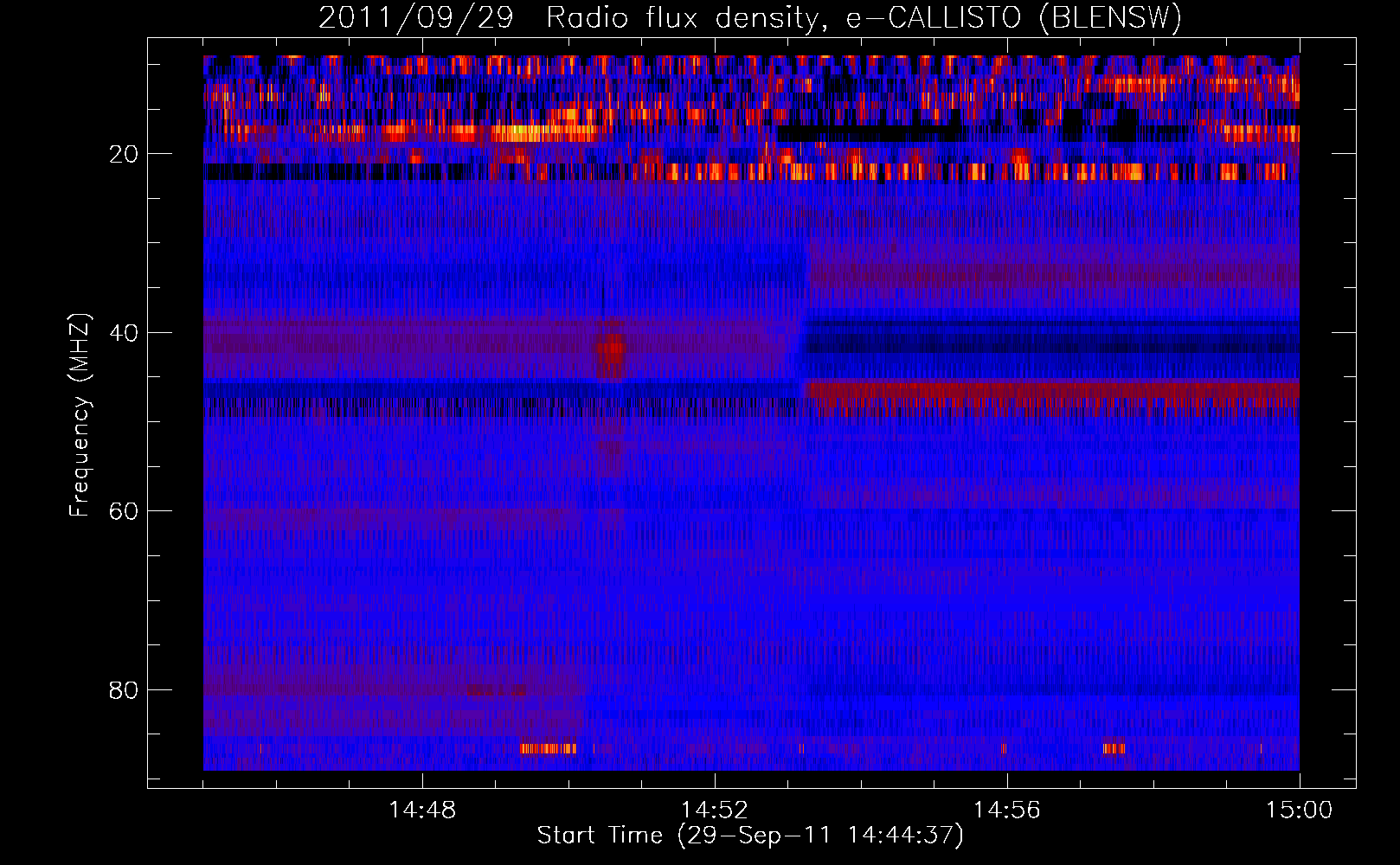Image resolution: width=1400 pixels, height=865 pixels.
Task: Click the plot title 'Radio flux density, e-CALLISTO (BLENSW)'
Action: point(864,17)
